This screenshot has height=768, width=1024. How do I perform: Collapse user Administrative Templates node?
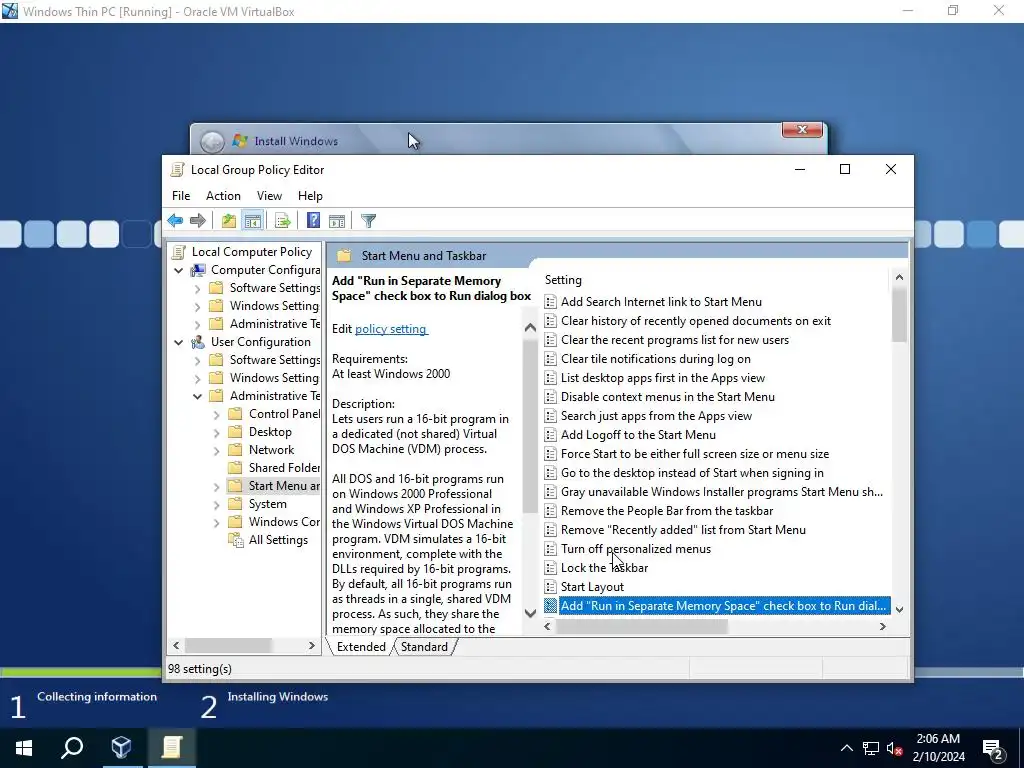(x=197, y=396)
